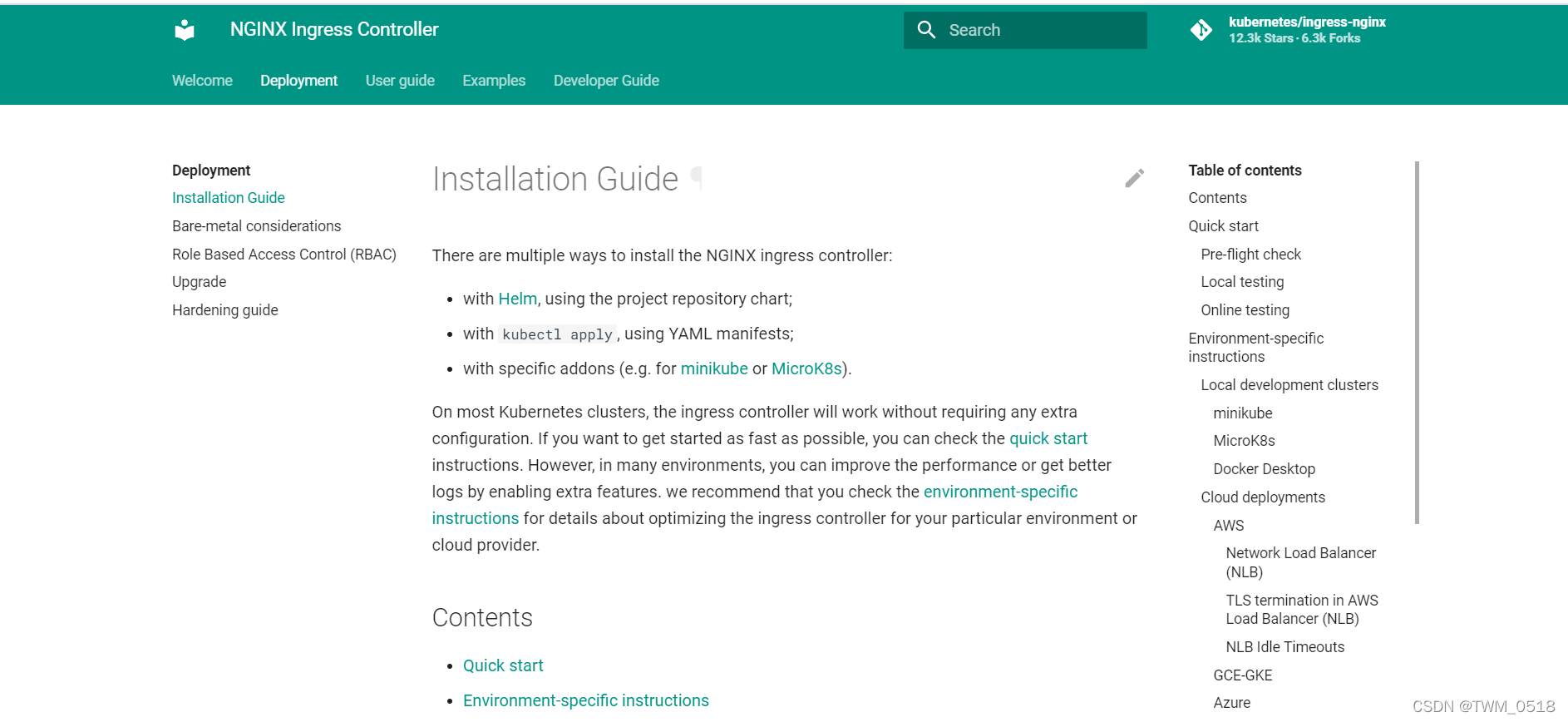Select Installation Guide in left sidebar

(229, 198)
